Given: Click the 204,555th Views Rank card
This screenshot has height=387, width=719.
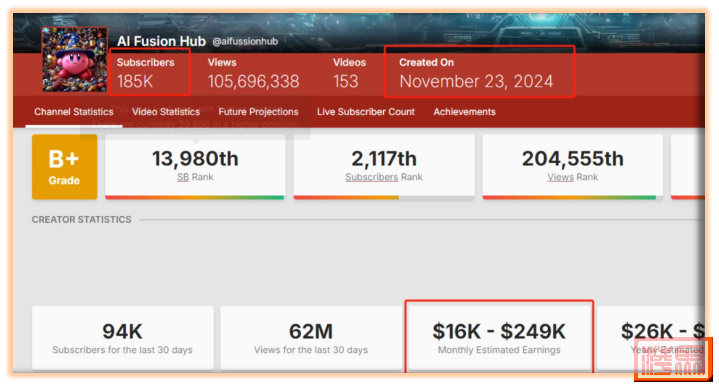Looking at the screenshot, I should (x=573, y=167).
